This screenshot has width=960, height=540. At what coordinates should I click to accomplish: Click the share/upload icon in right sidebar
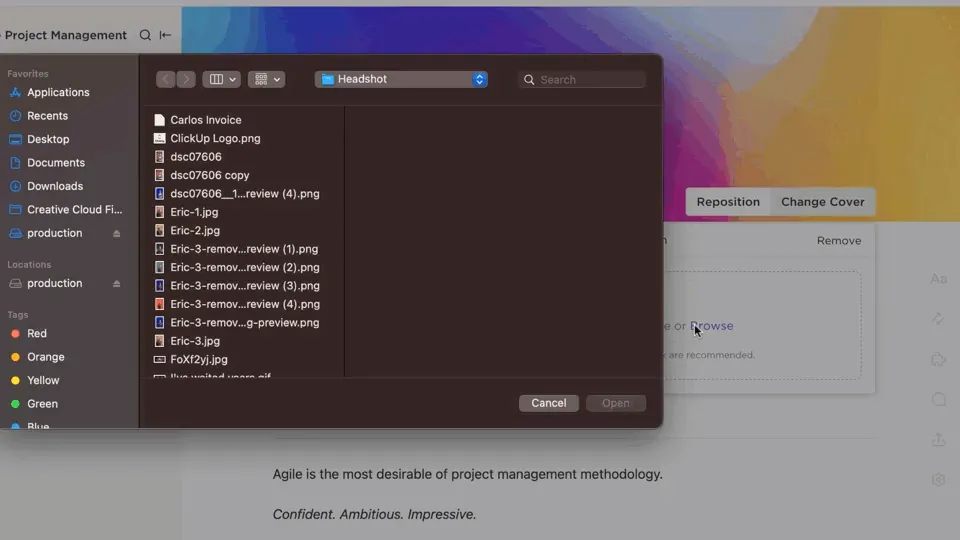pyautogui.click(x=938, y=439)
